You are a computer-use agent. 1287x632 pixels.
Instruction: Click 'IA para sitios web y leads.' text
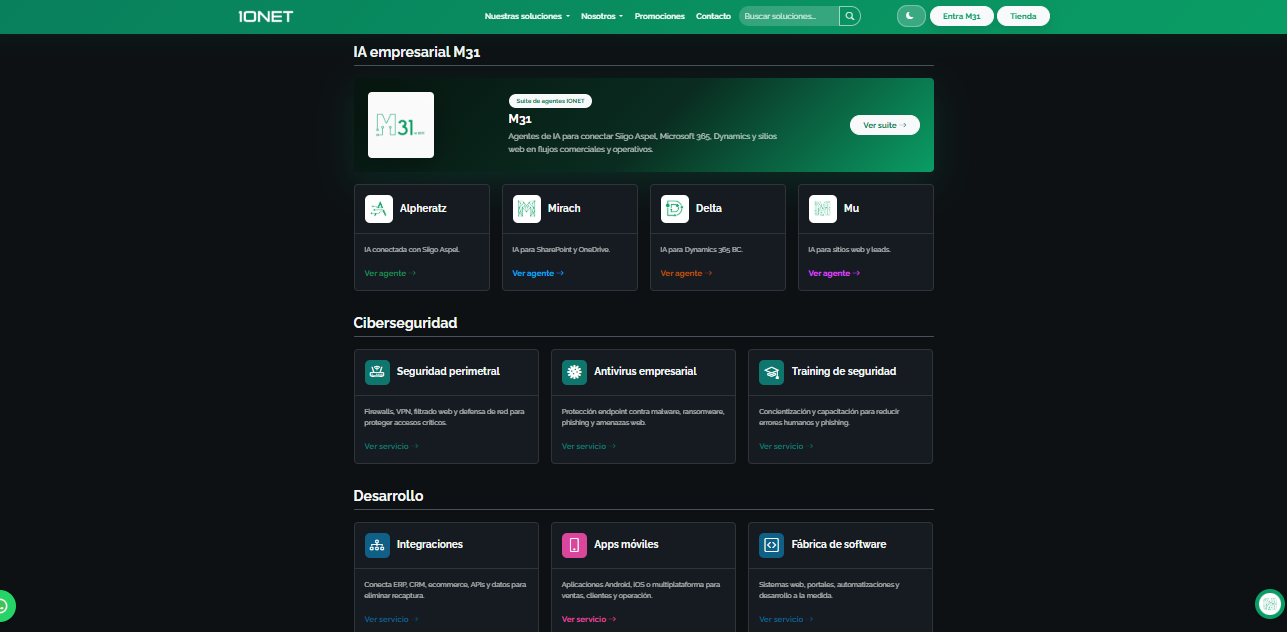849,249
